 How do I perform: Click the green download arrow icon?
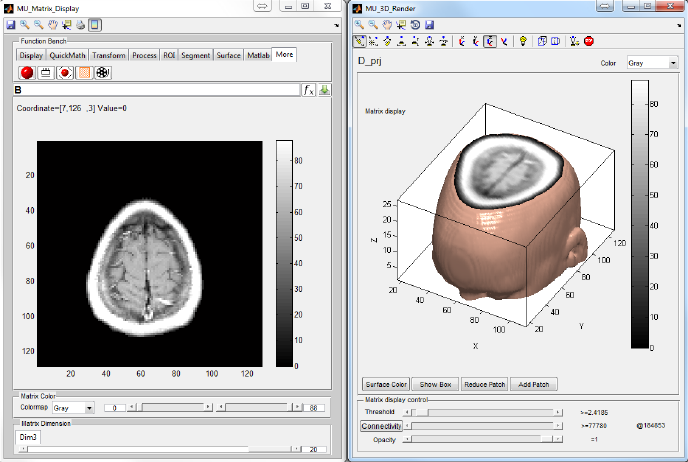pyautogui.click(x=325, y=90)
